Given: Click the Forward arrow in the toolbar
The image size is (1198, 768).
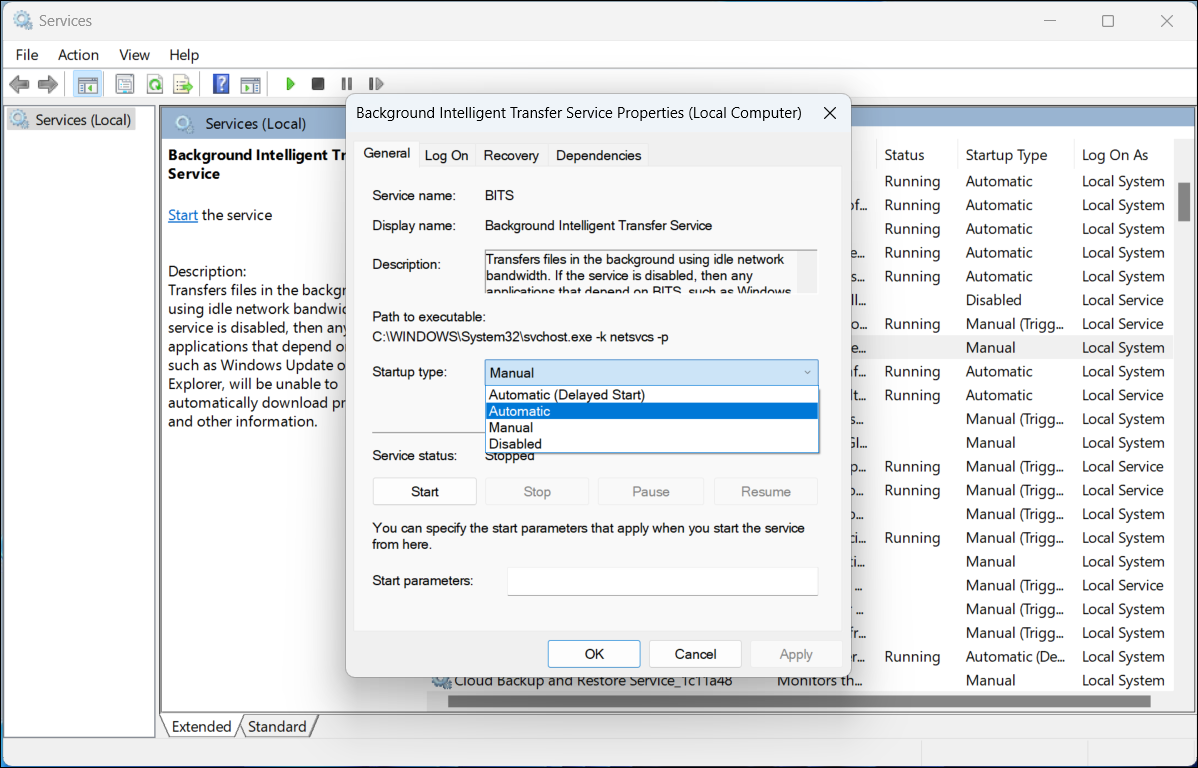Looking at the screenshot, I should click(x=47, y=84).
